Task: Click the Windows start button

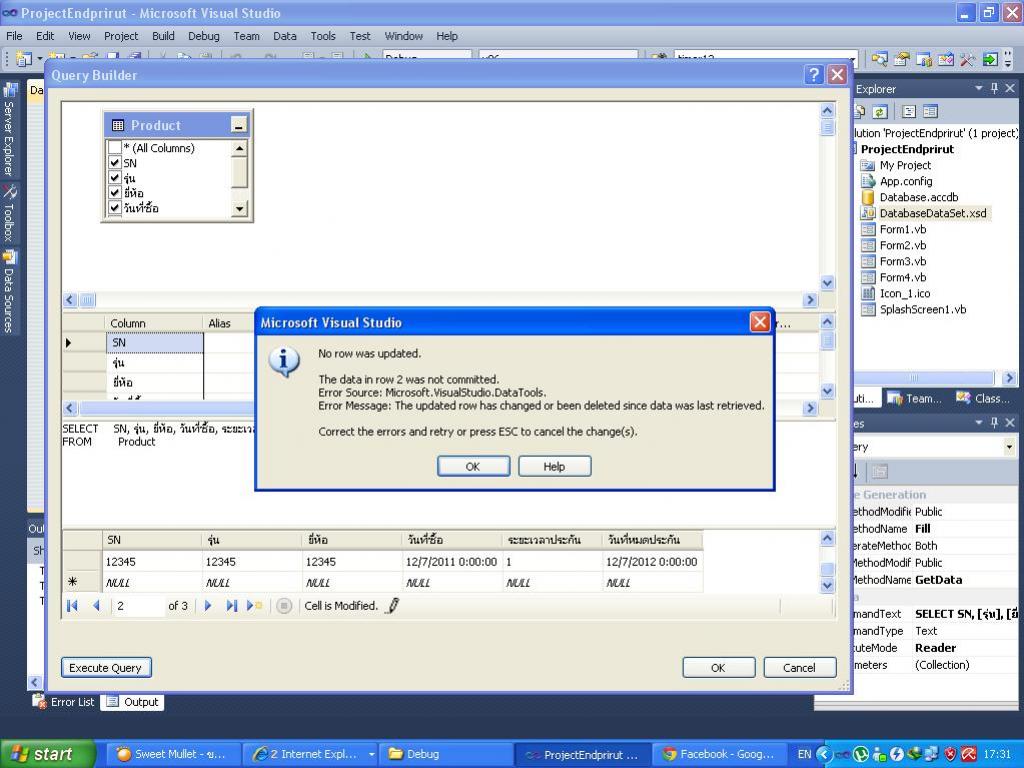Action: point(48,754)
